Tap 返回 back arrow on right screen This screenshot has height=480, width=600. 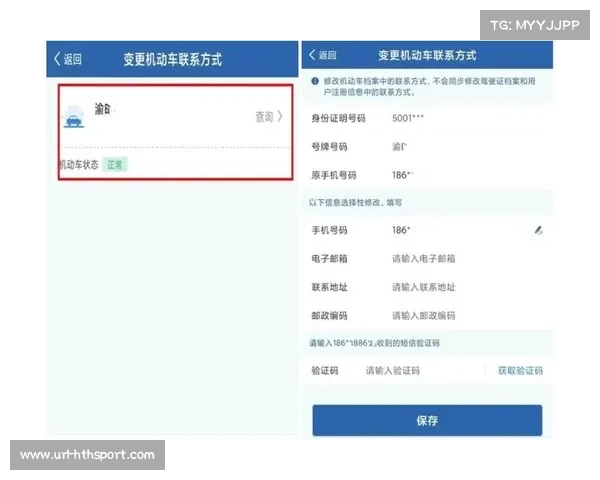coord(323,55)
